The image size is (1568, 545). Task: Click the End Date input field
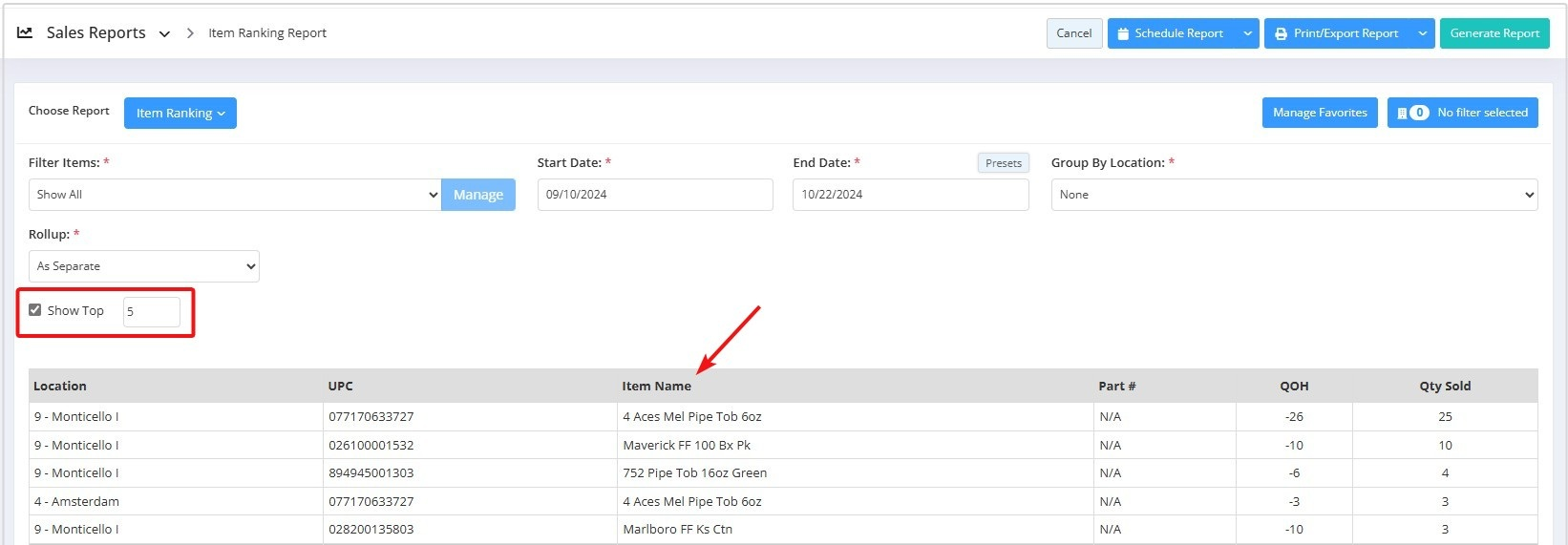pyautogui.click(x=909, y=195)
